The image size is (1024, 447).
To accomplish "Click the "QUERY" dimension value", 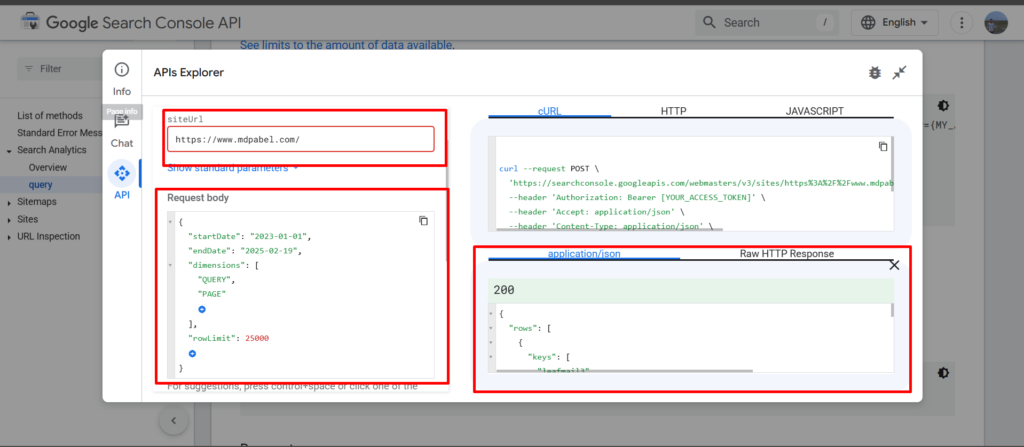I will (214, 280).
